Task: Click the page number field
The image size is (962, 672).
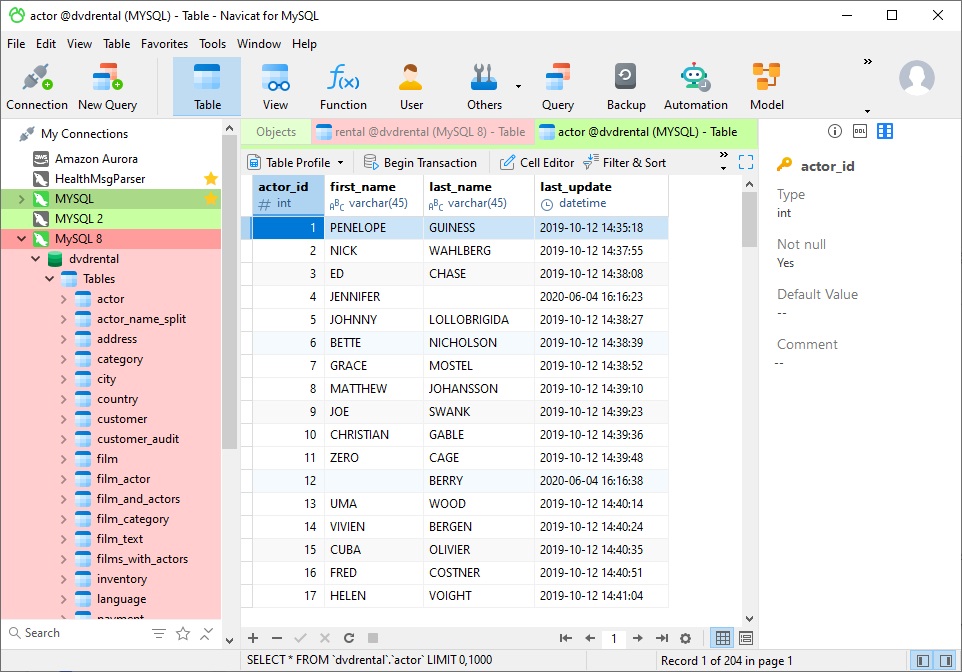Action: 614,638
